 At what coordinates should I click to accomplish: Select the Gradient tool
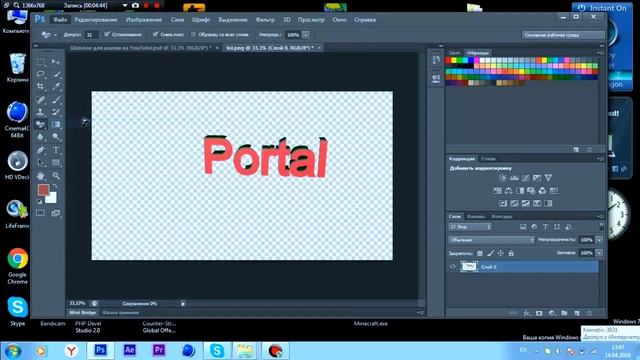pos(56,124)
